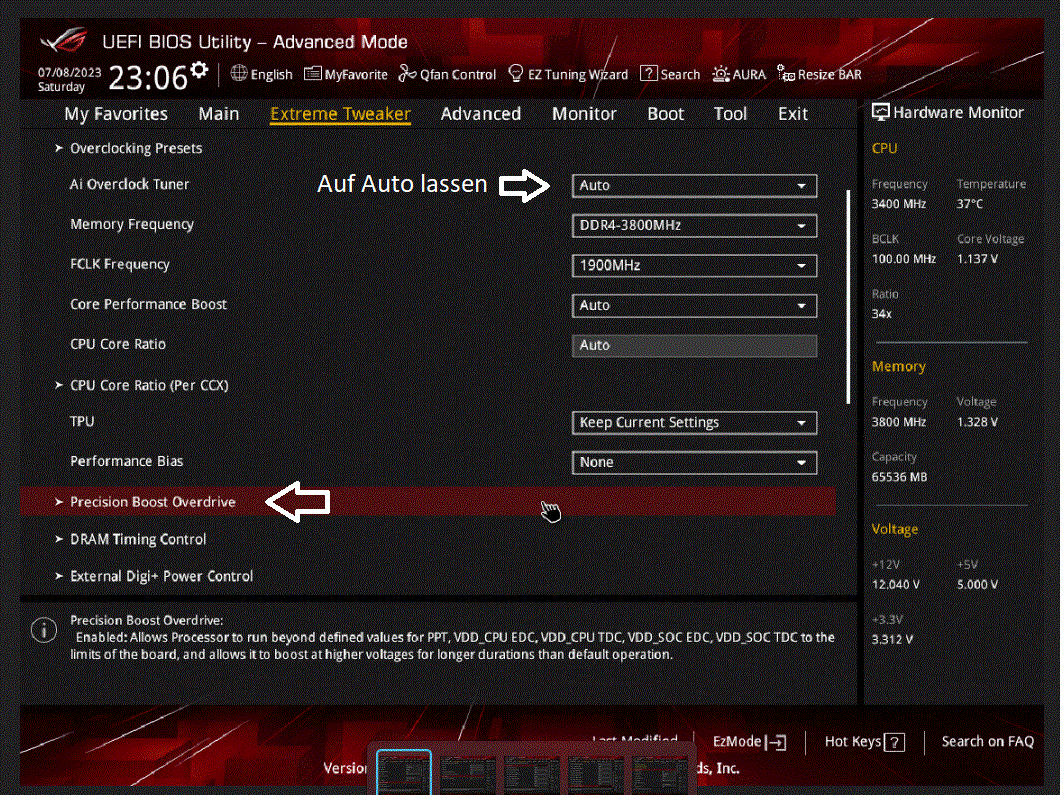Open the Advanced tab
This screenshot has width=1060, height=795.
click(x=481, y=114)
